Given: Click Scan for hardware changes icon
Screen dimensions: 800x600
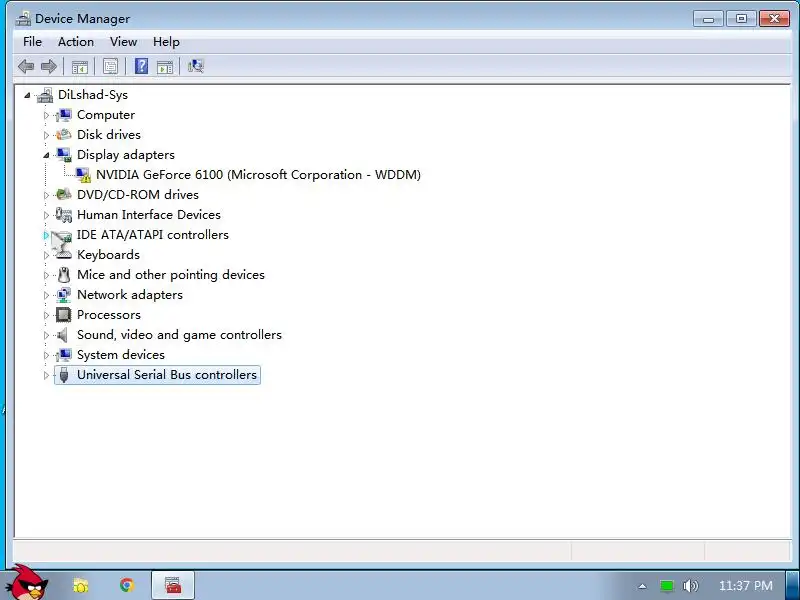Looking at the screenshot, I should (x=195, y=66).
